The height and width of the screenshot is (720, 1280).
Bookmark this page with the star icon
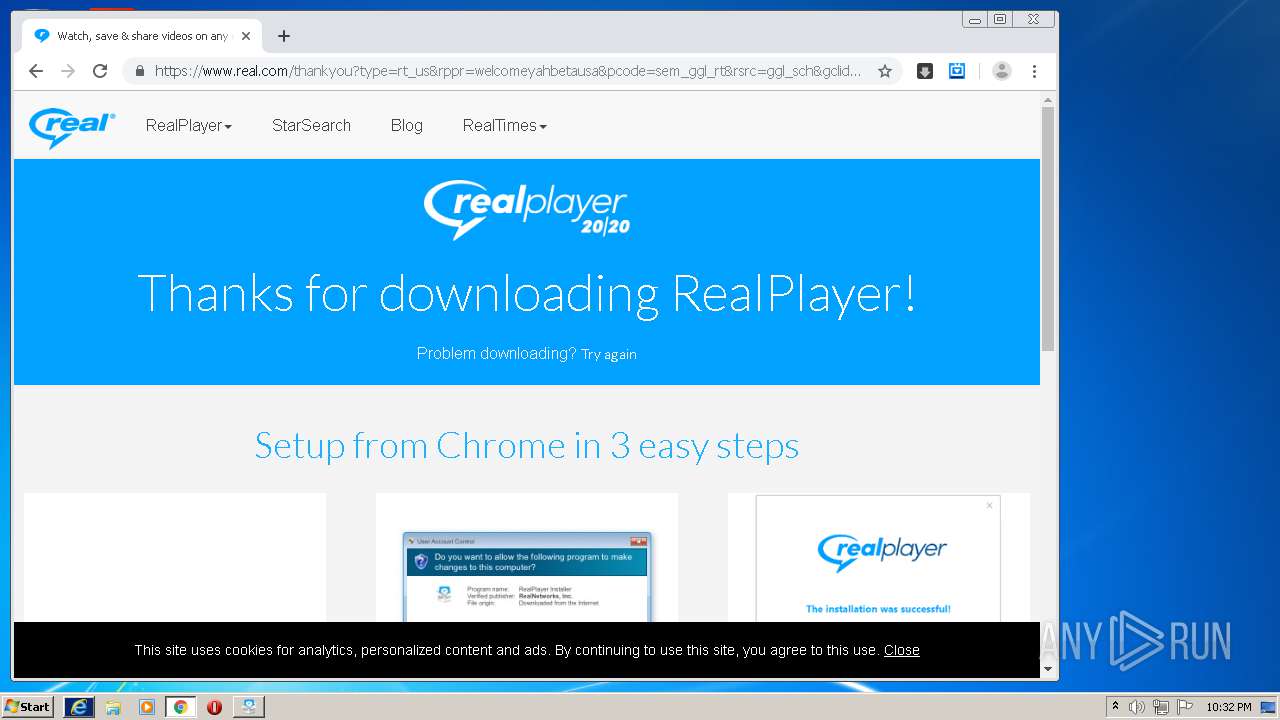click(885, 71)
